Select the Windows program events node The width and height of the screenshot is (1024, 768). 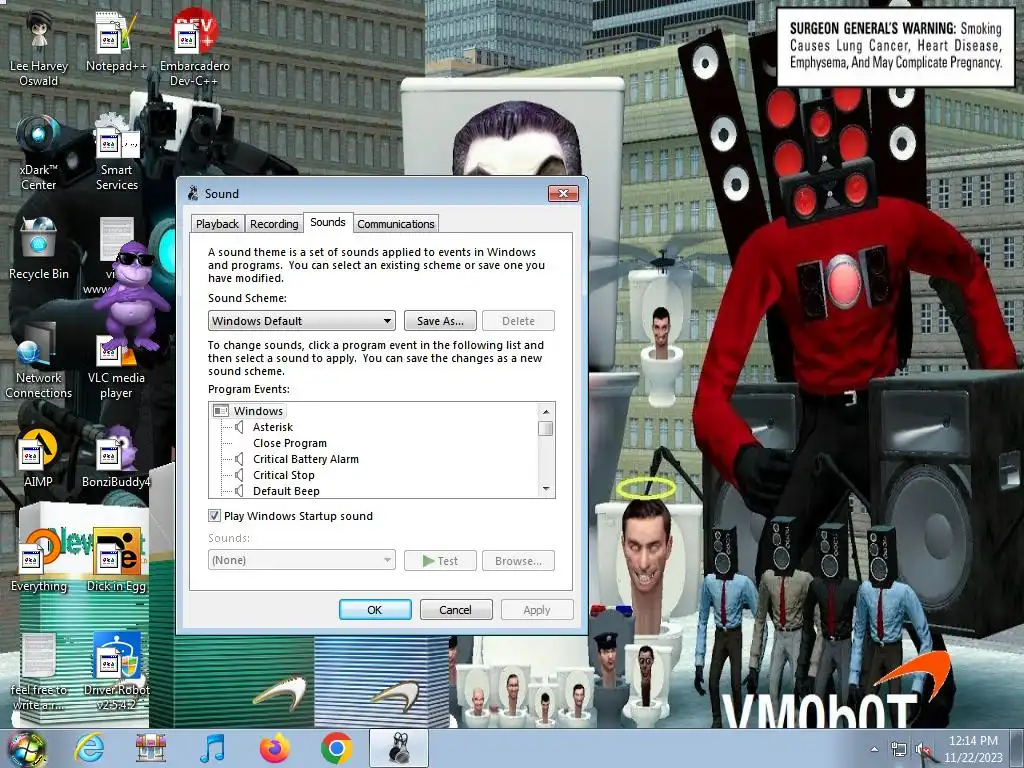pyautogui.click(x=259, y=411)
